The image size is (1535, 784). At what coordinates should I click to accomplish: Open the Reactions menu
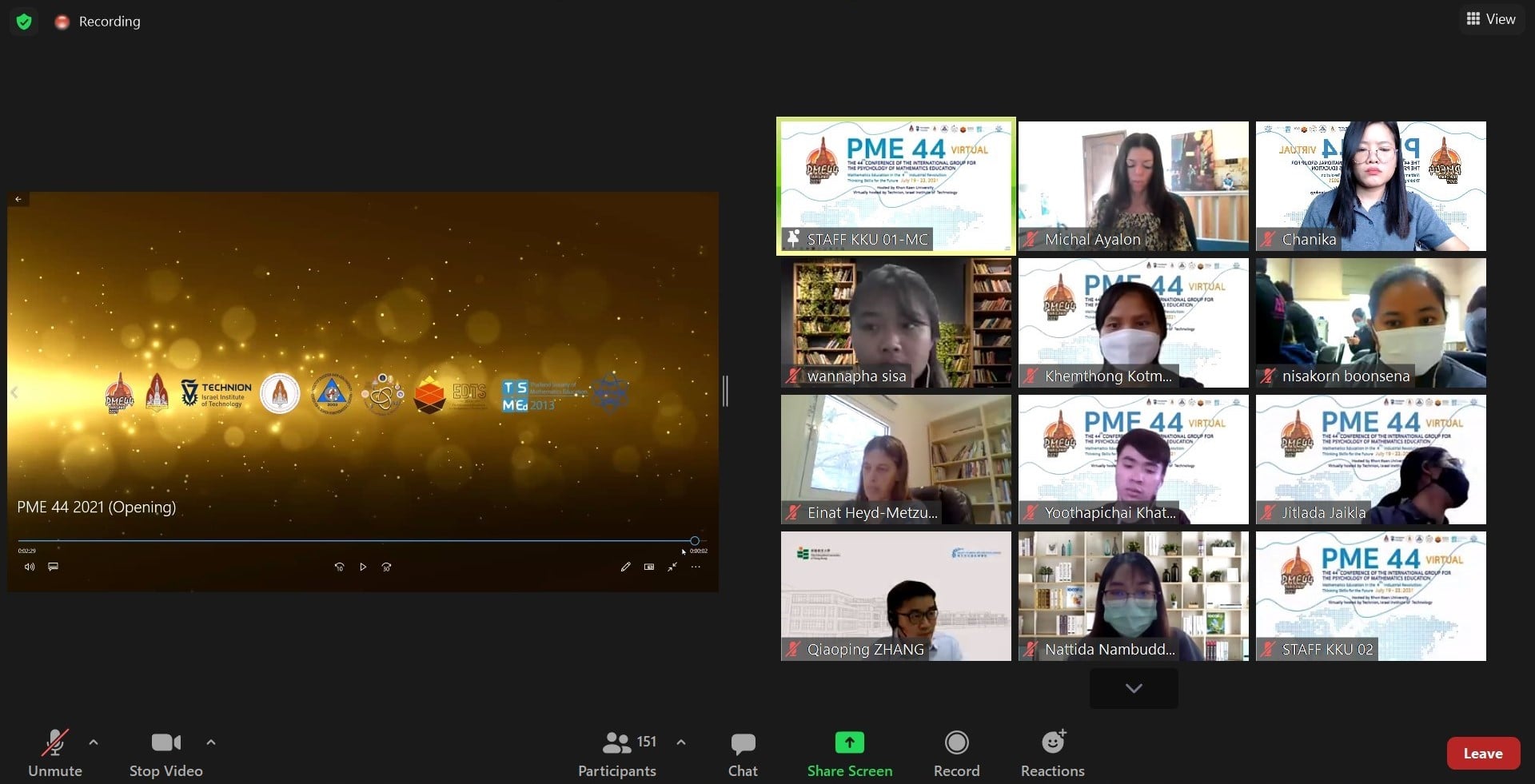pos(1052,752)
